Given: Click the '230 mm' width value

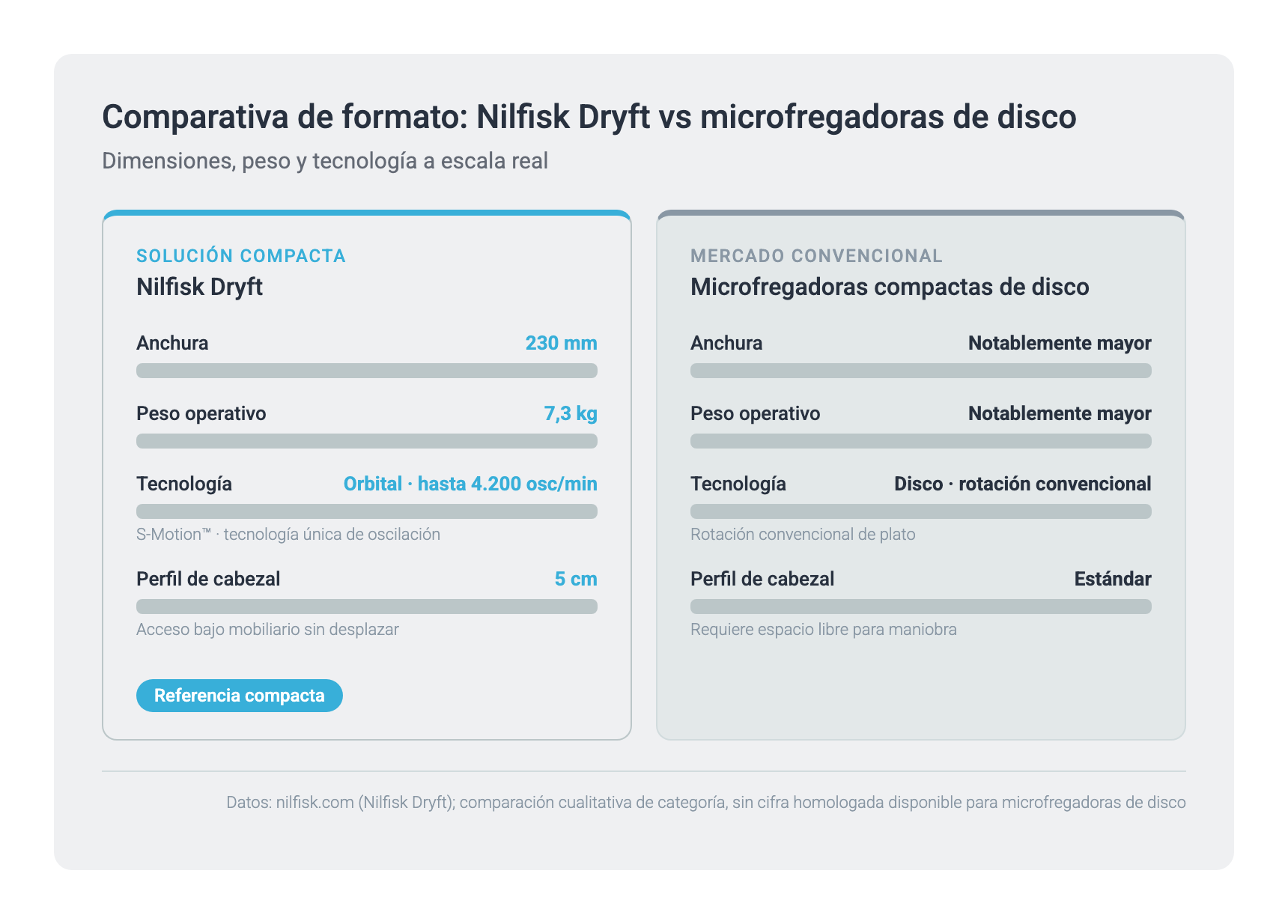Looking at the screenshot, I should 561,343.
